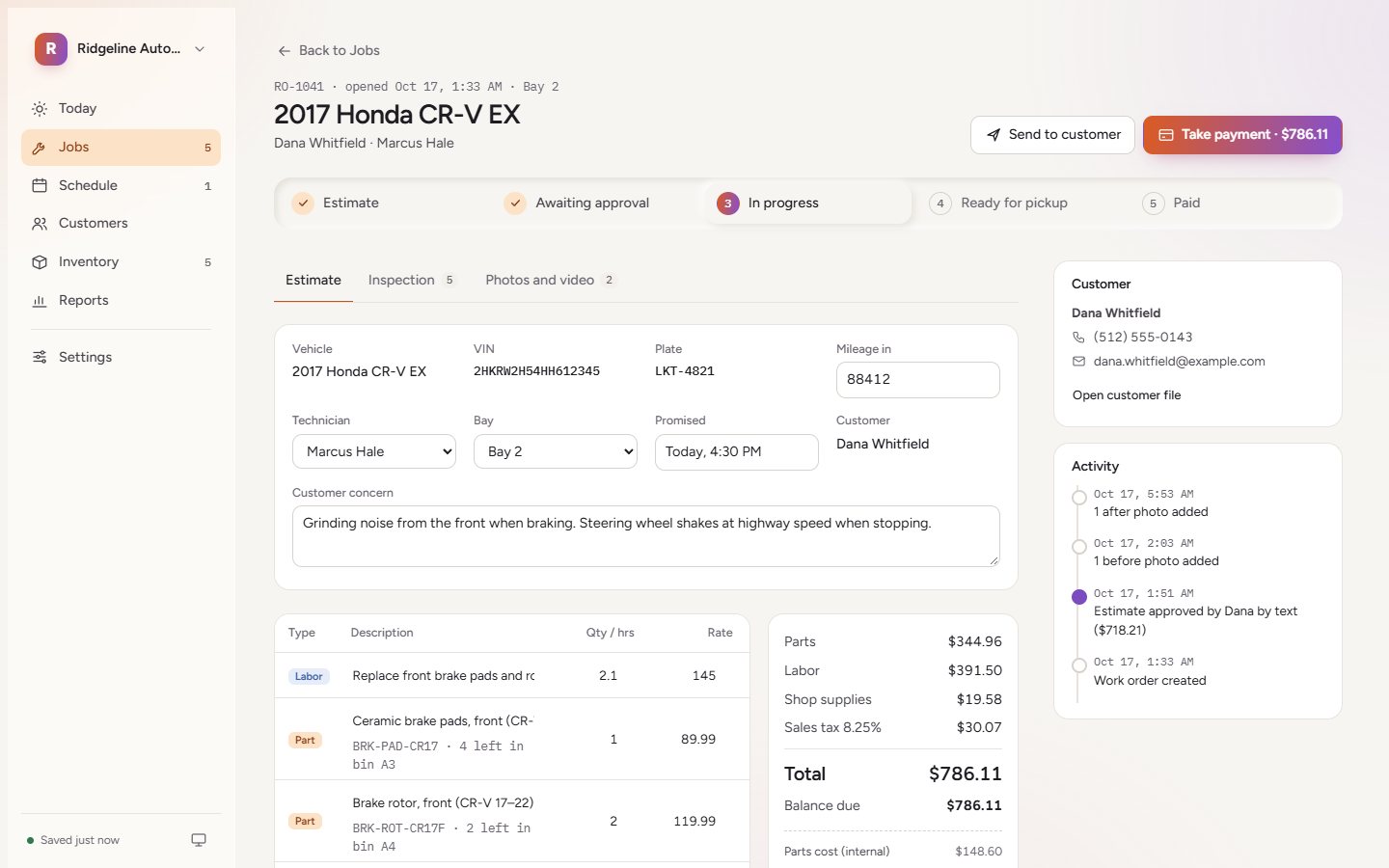Image resolution: width=1389 pixels, height=868 pixels.
Task: Click into the Customer concern text area
Action: tap(646, 536)
